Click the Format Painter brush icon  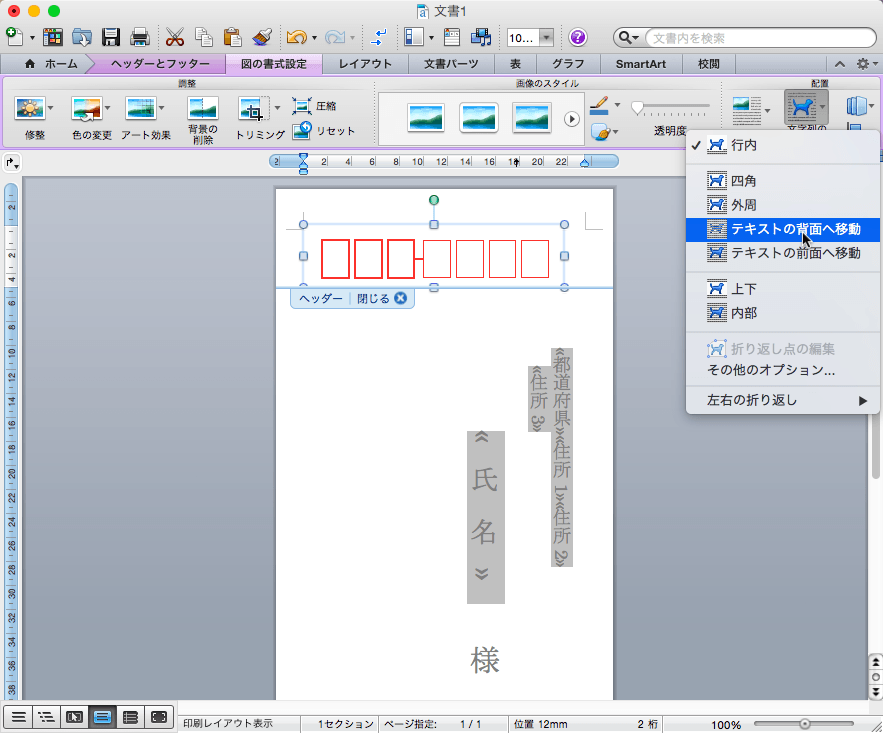262,38
